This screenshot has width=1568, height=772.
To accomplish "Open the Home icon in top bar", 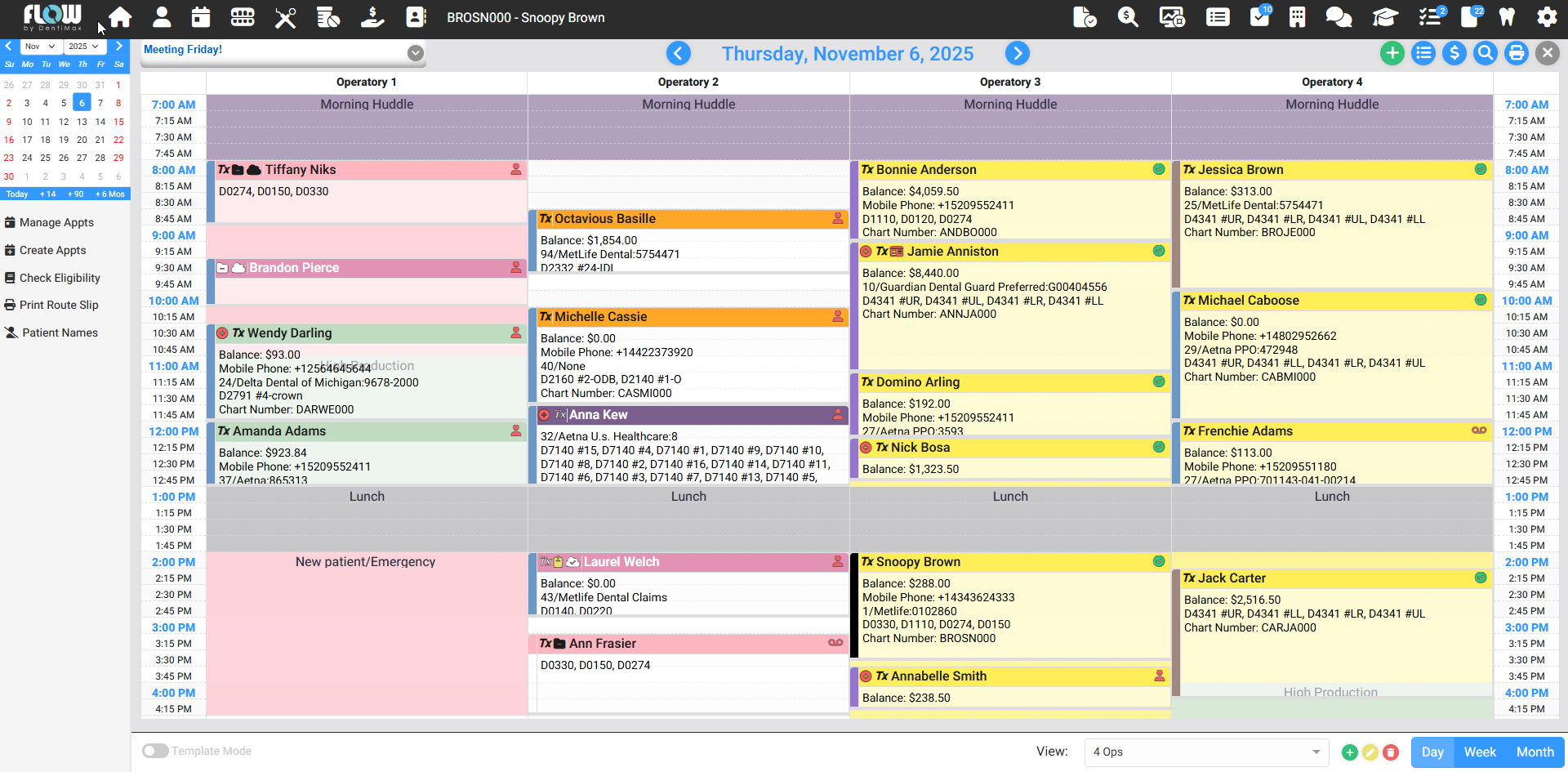I will tap(120, 17).
